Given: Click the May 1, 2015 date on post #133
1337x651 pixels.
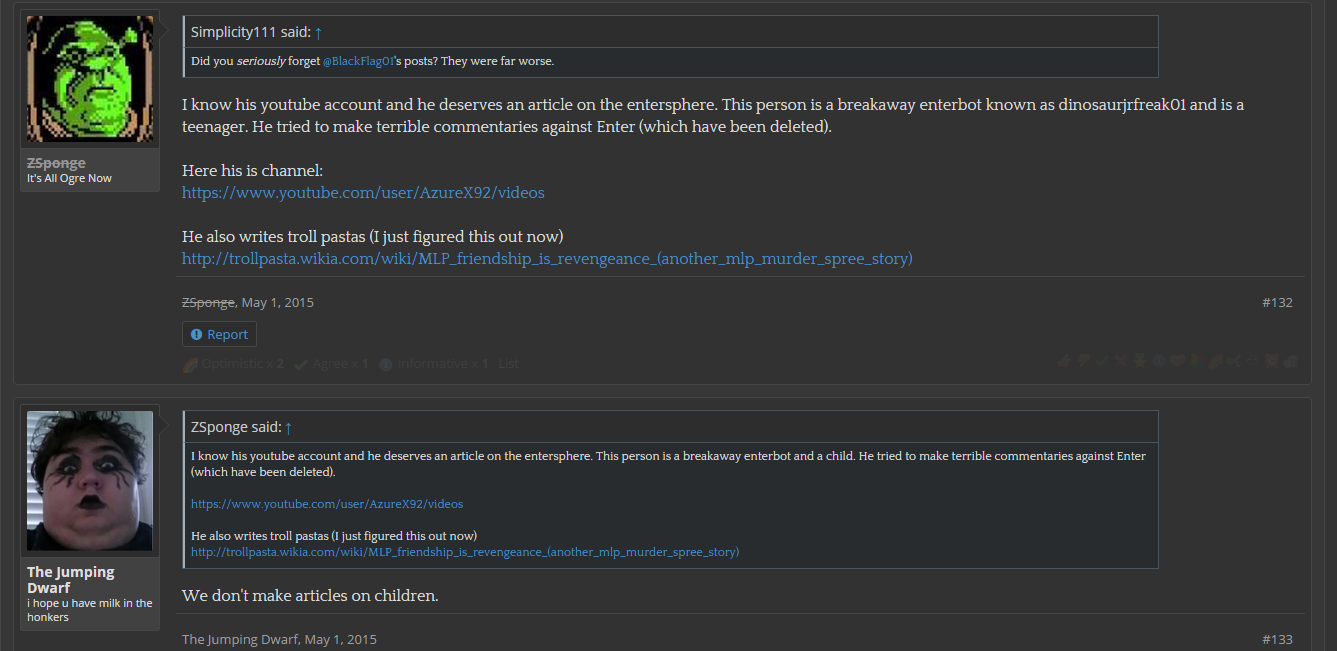Looking at the screenshot, I should click(340, 639).
